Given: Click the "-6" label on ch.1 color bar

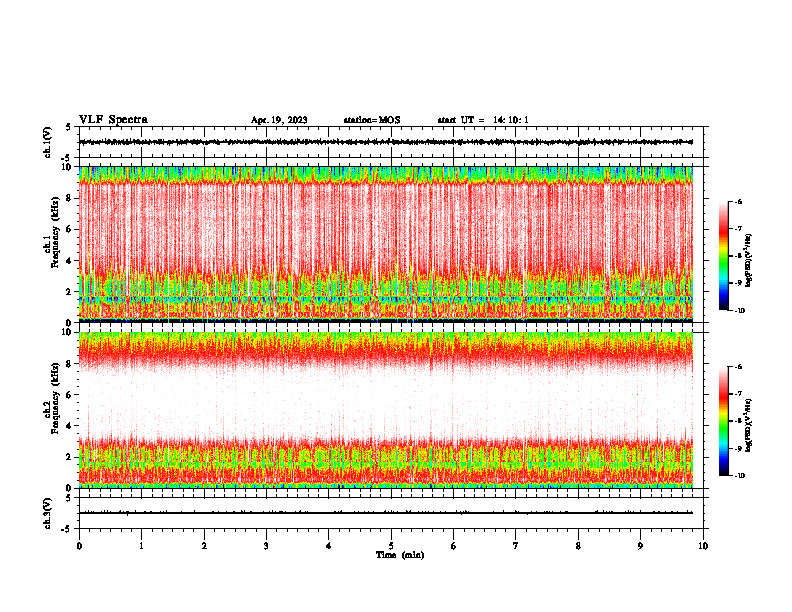Looking at the screenshot, I should [738, 202].
